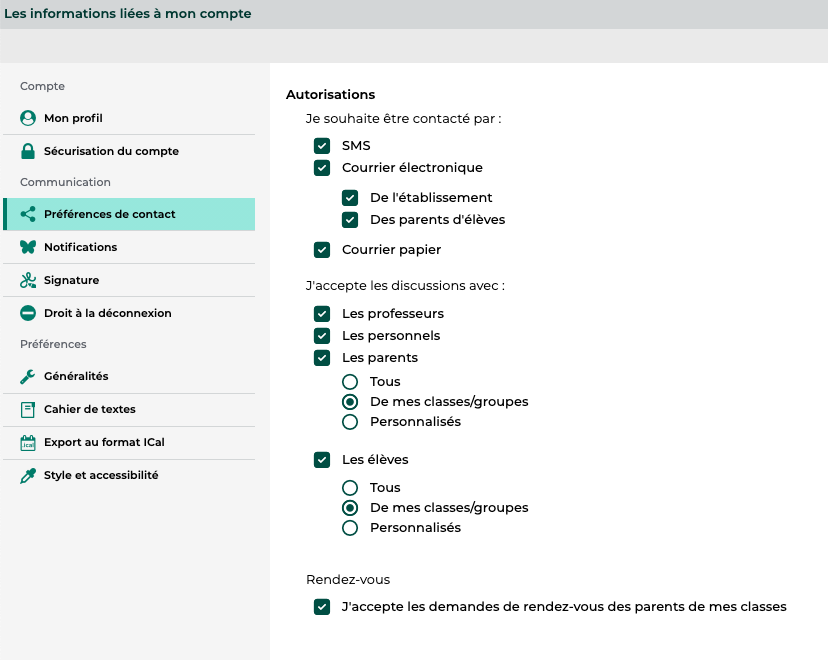Toggle the rendez-vous requests acceptance checkbox
The height and width of the screenshot is (660, 828).
point(322,606)
